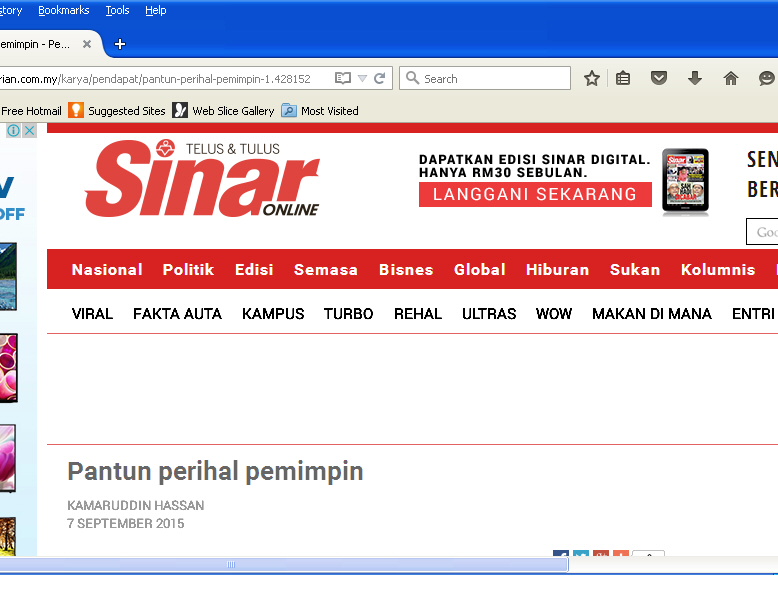The width and height of the screenshot is (778, 600).
Task: Open the Hiburan section
Action: click(x=557, y=269)
